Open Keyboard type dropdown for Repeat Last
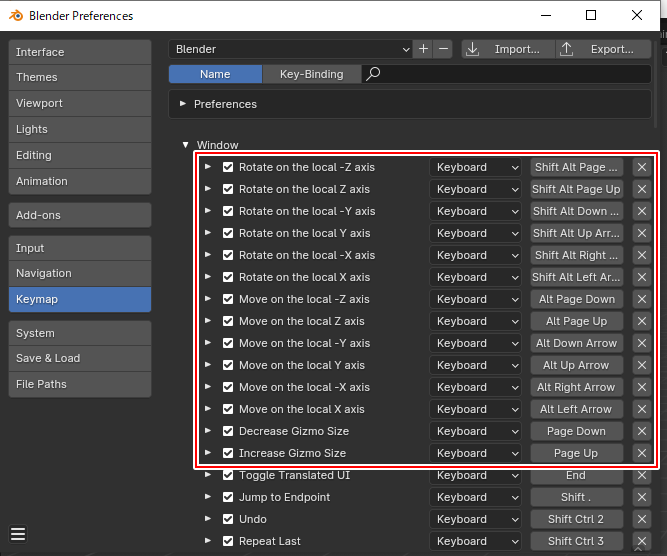 tap(475, 541)
